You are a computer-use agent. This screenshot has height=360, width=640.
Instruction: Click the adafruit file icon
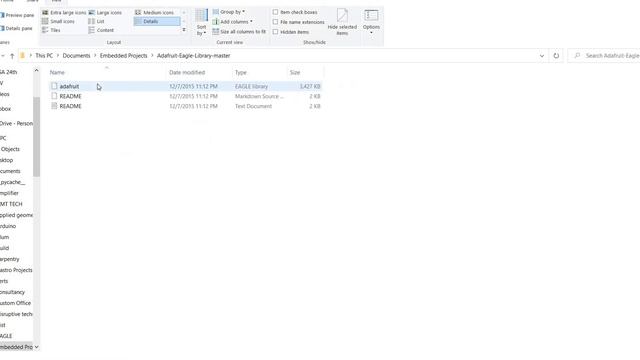pos(54,86)
